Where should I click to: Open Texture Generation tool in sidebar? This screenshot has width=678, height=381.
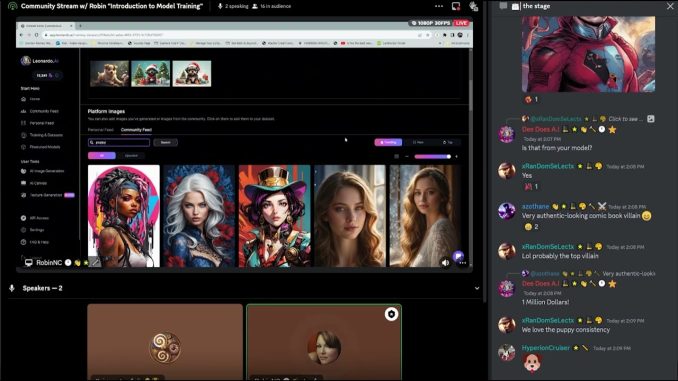tap(48, 195)
